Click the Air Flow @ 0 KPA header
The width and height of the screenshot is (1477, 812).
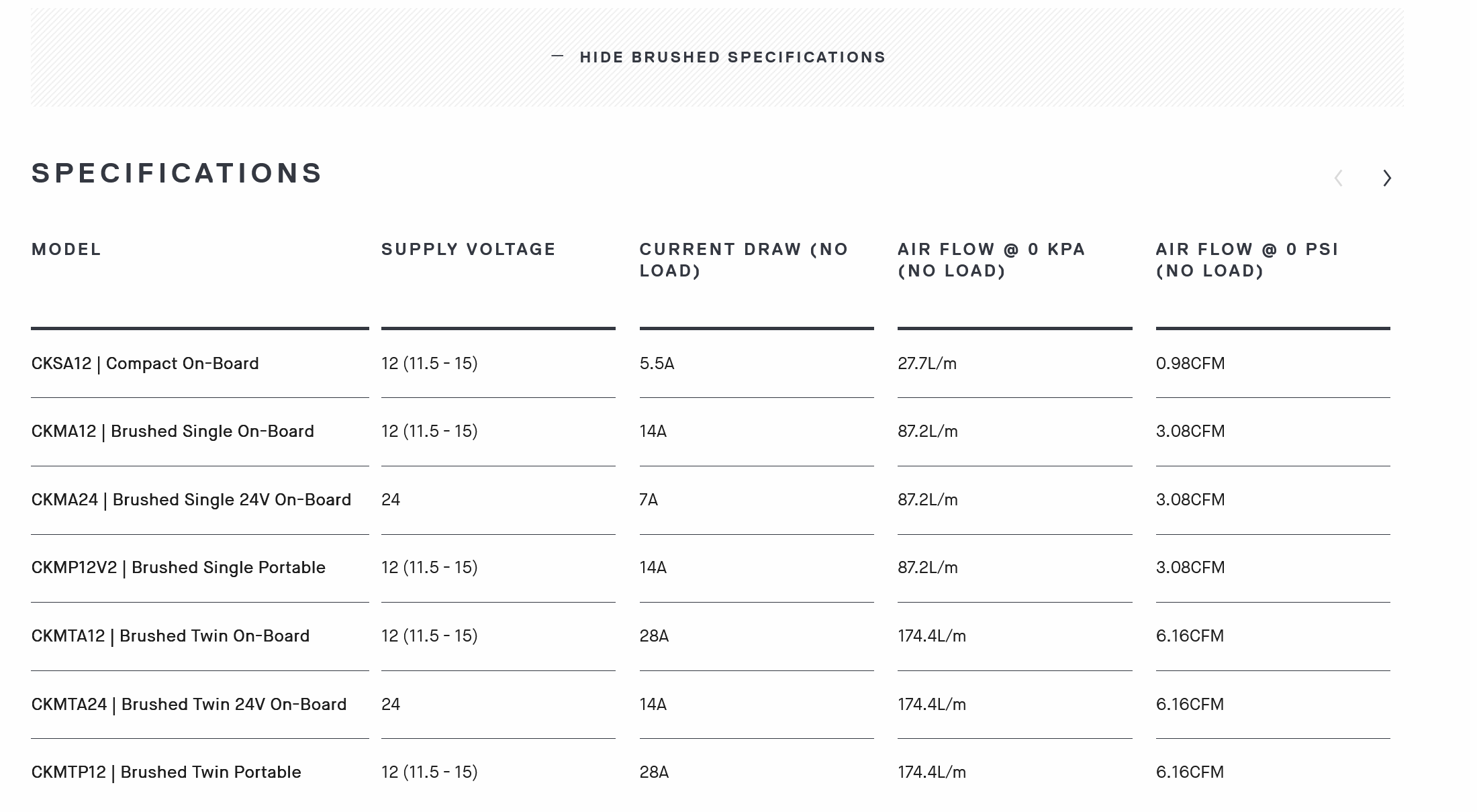point(992,260)
